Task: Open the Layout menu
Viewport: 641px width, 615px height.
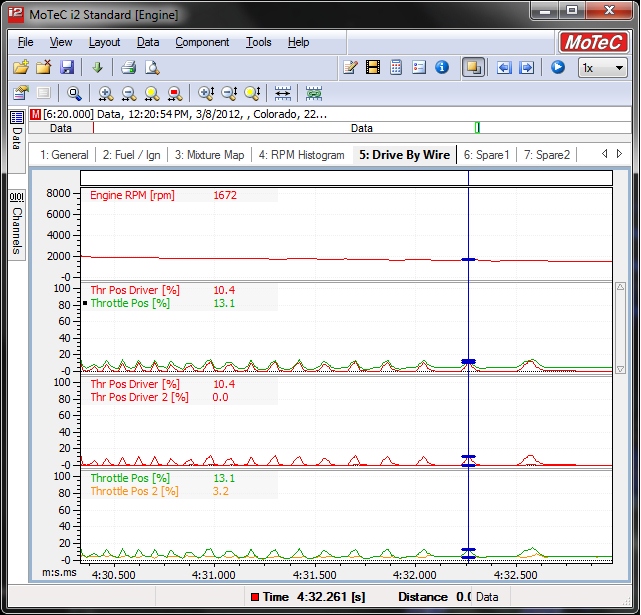Action: pyautogui.click(x=104, y=42)
